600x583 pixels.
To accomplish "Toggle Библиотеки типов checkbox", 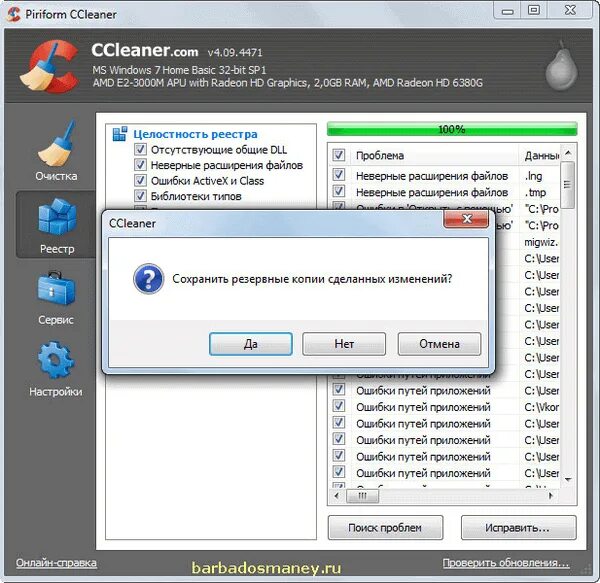I will click(140, 196).
